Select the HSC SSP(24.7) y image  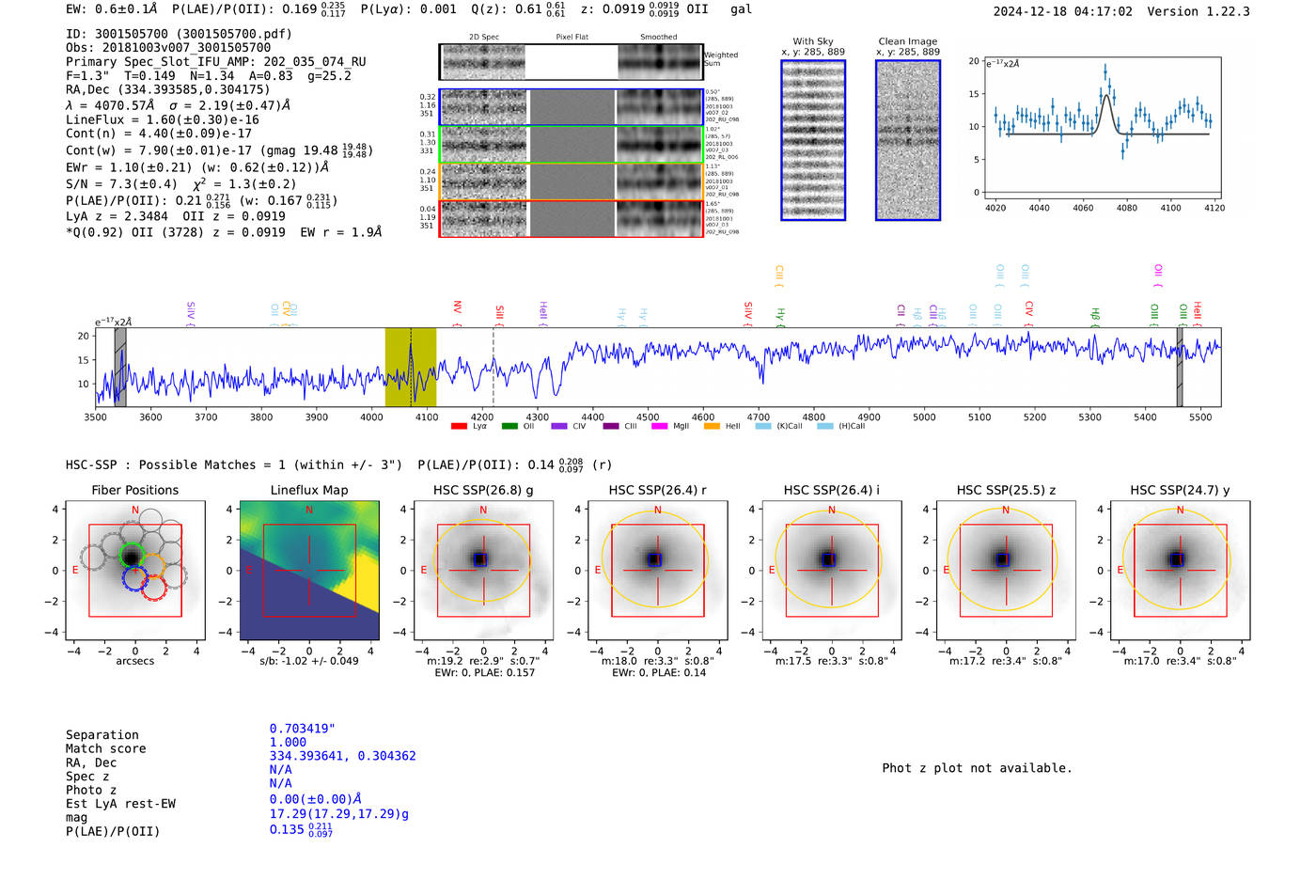tap(1181, 570)
